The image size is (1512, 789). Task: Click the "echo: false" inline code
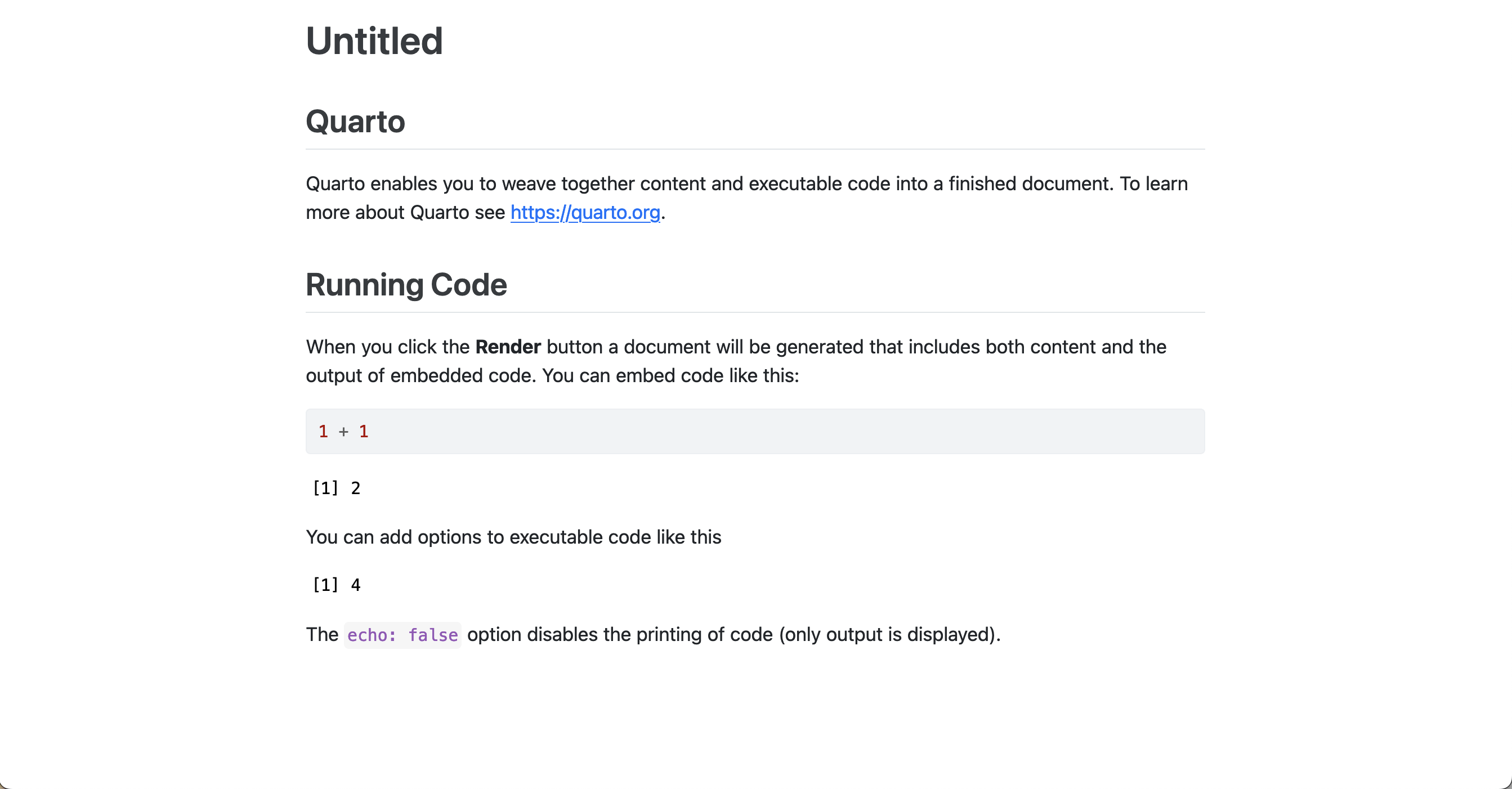pyautogui.click(x=402, y=635)
